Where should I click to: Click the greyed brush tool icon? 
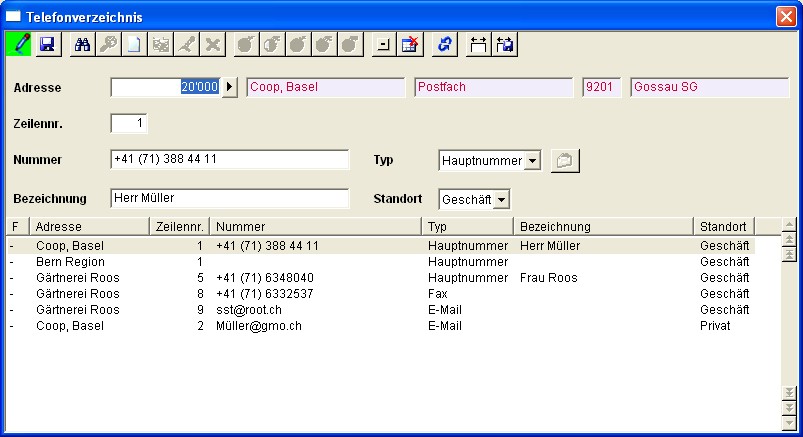pyautogui.click(x=186, y=44)
